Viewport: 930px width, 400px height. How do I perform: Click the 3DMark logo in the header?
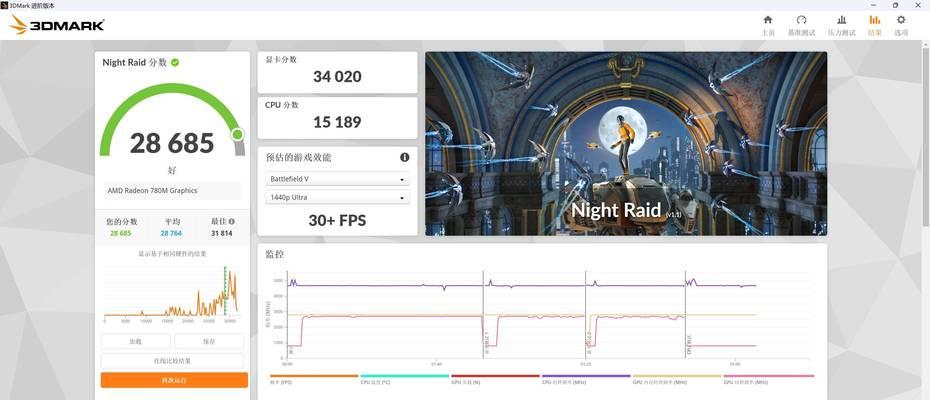click(58, 25)
